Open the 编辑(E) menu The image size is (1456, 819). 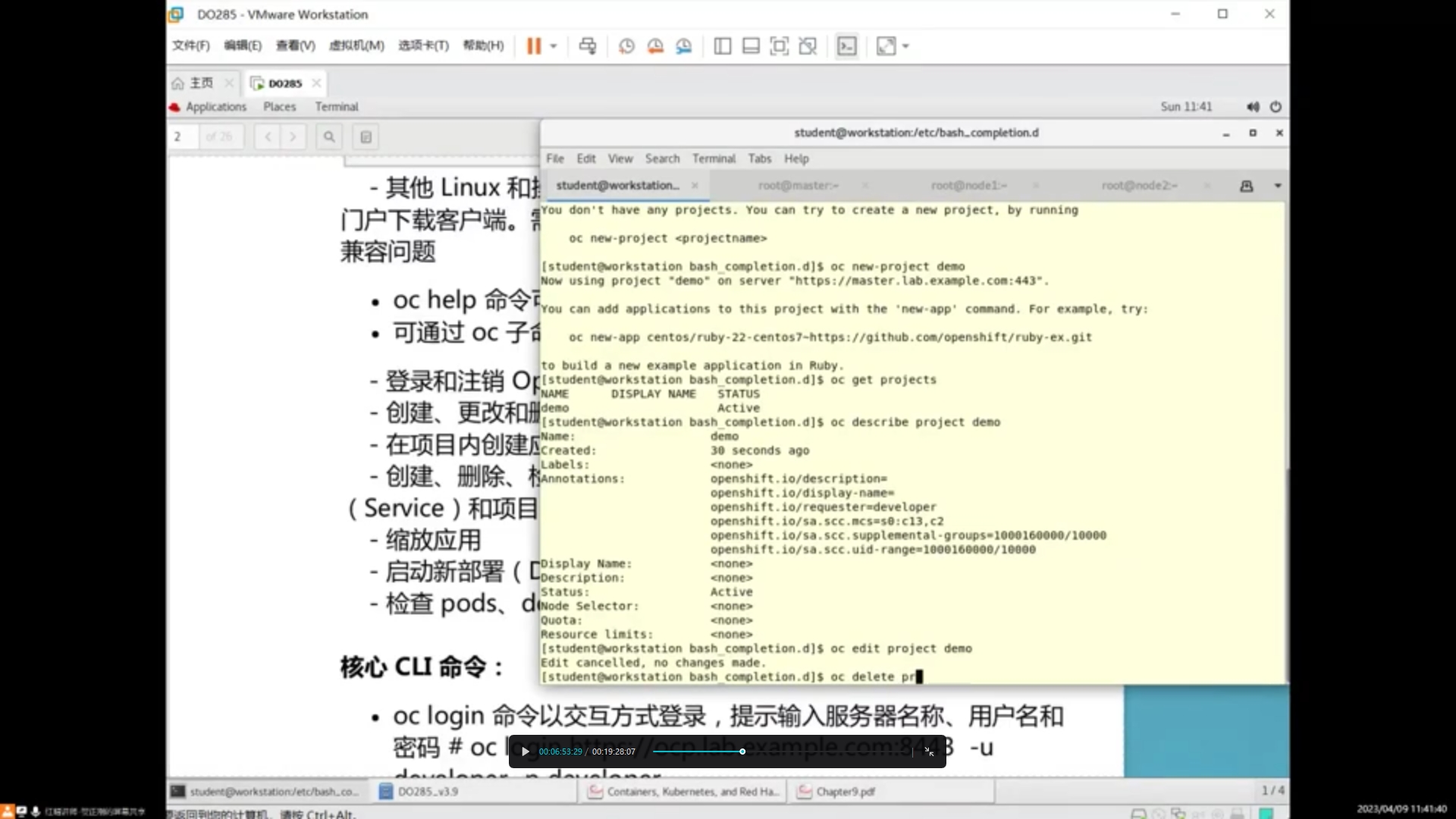[x=243, y=45]
